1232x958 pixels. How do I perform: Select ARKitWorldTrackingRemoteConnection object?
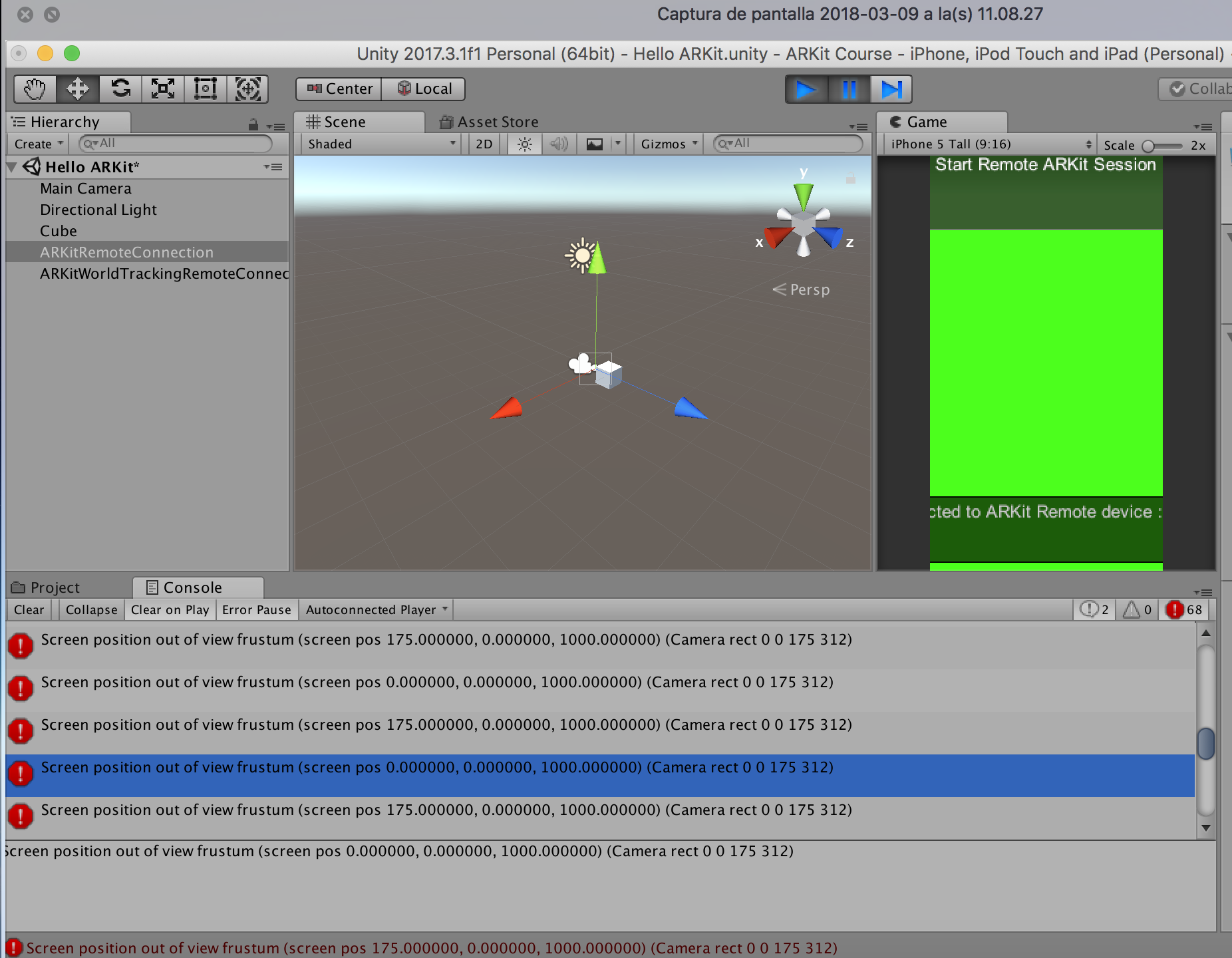click(x=147, y=274)
